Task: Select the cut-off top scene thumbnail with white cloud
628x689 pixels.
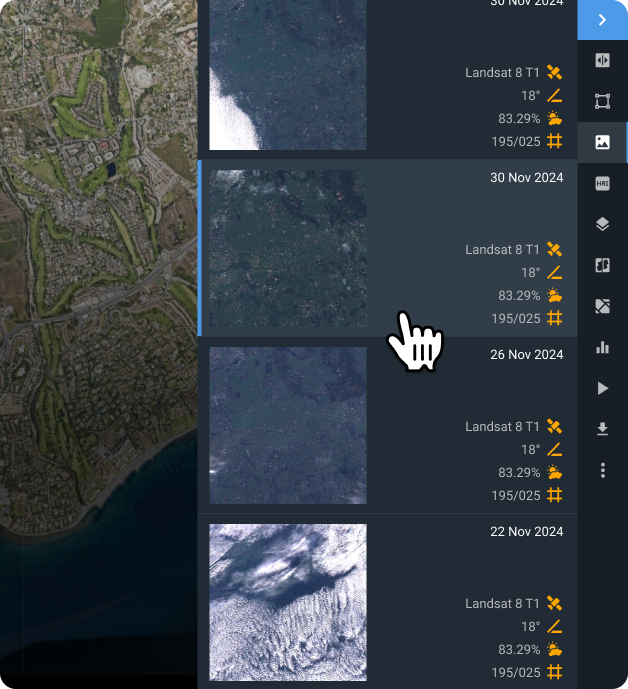Action: coord(288,75)
